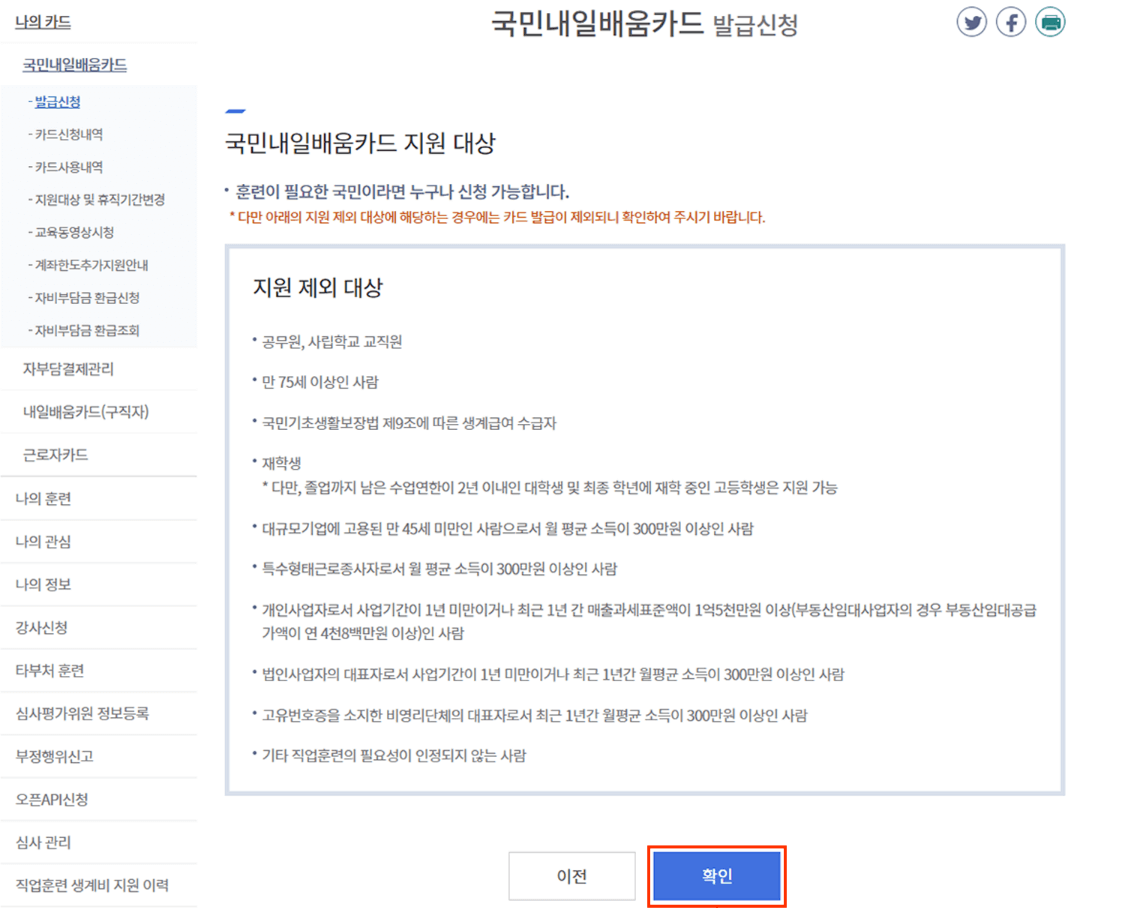Image resolution: width=1121 pixels, height=908 pixels.
Task: Open 지원대상 및 휴직기간변경 page
Action: pyautogui.click(x=88, y=199)
